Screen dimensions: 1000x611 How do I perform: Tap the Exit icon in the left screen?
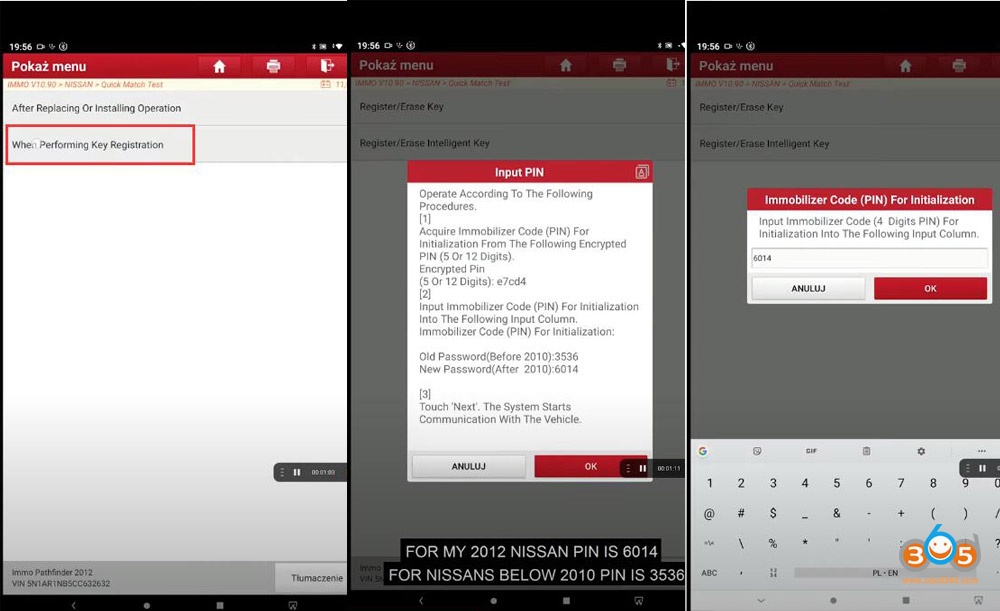point(327,66)
